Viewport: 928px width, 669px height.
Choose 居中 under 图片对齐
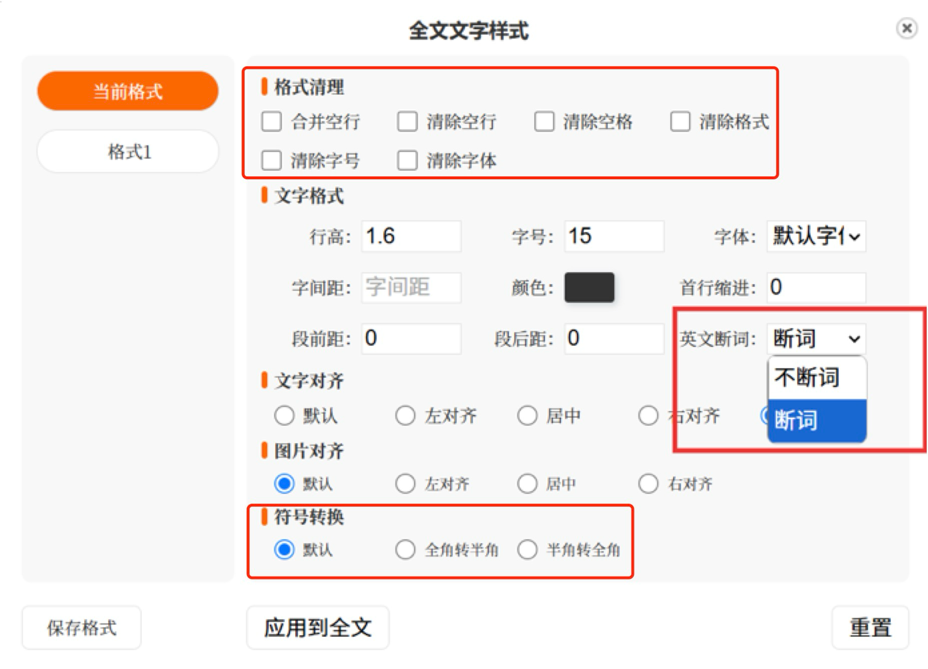(x=527, y=484)
